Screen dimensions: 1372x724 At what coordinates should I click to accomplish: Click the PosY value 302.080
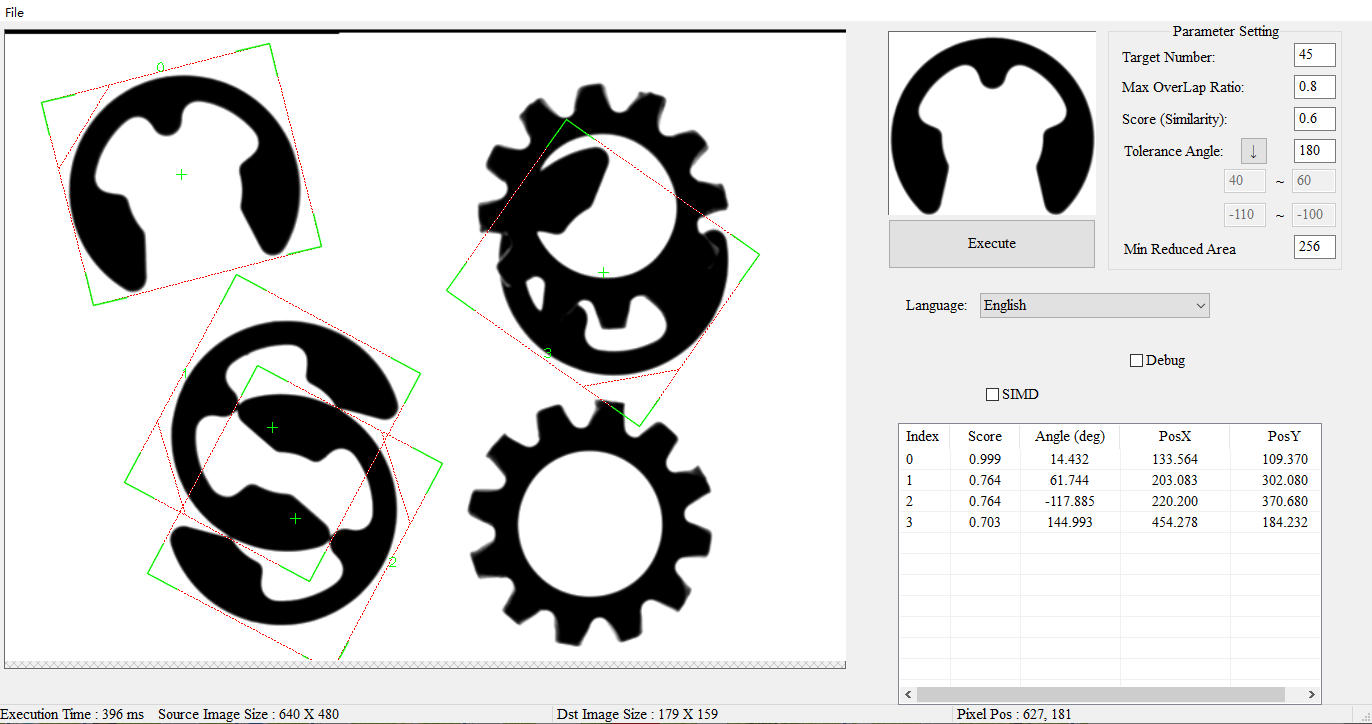[x=1284, y=480]
